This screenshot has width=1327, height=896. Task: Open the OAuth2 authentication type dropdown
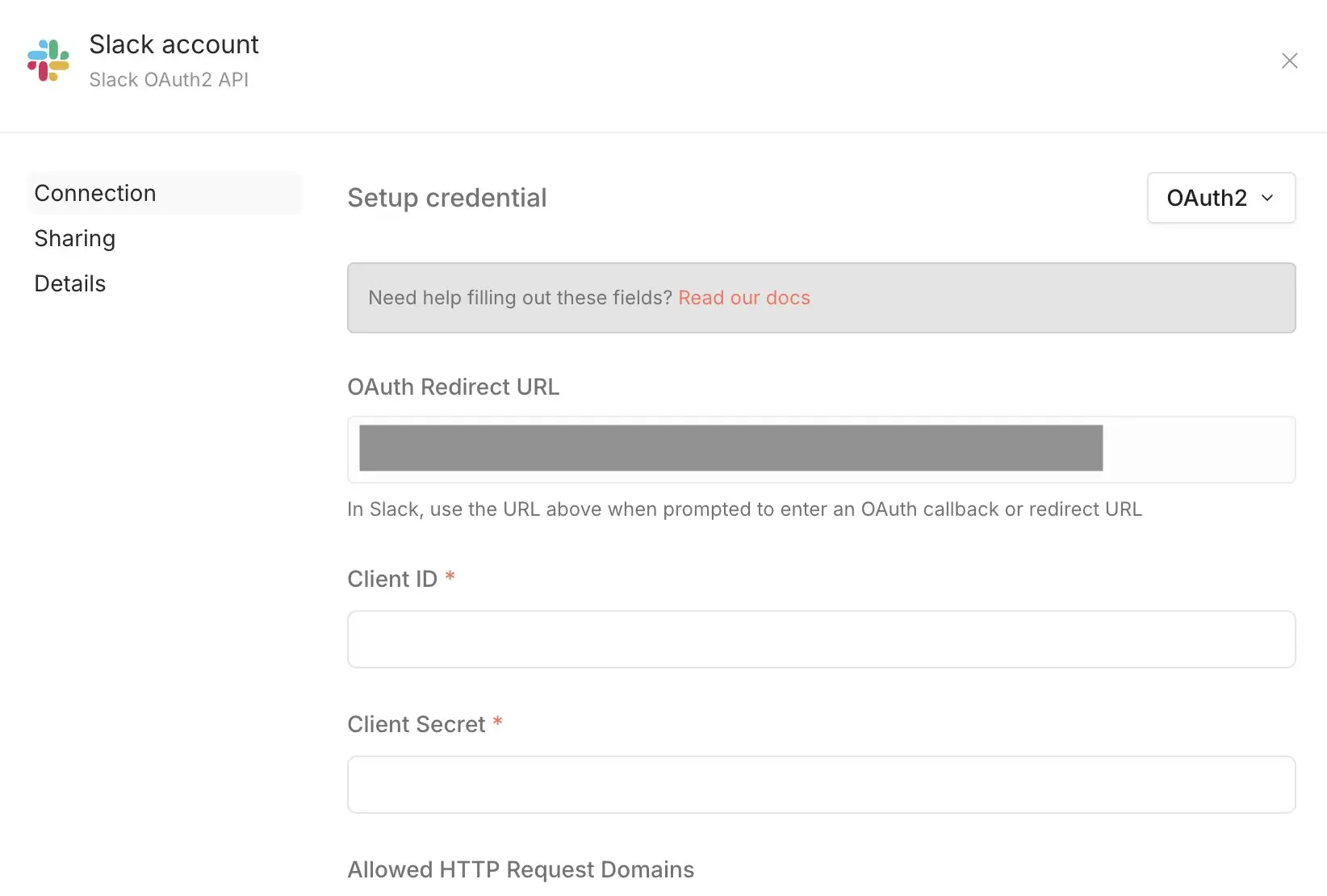point(1220,198)
